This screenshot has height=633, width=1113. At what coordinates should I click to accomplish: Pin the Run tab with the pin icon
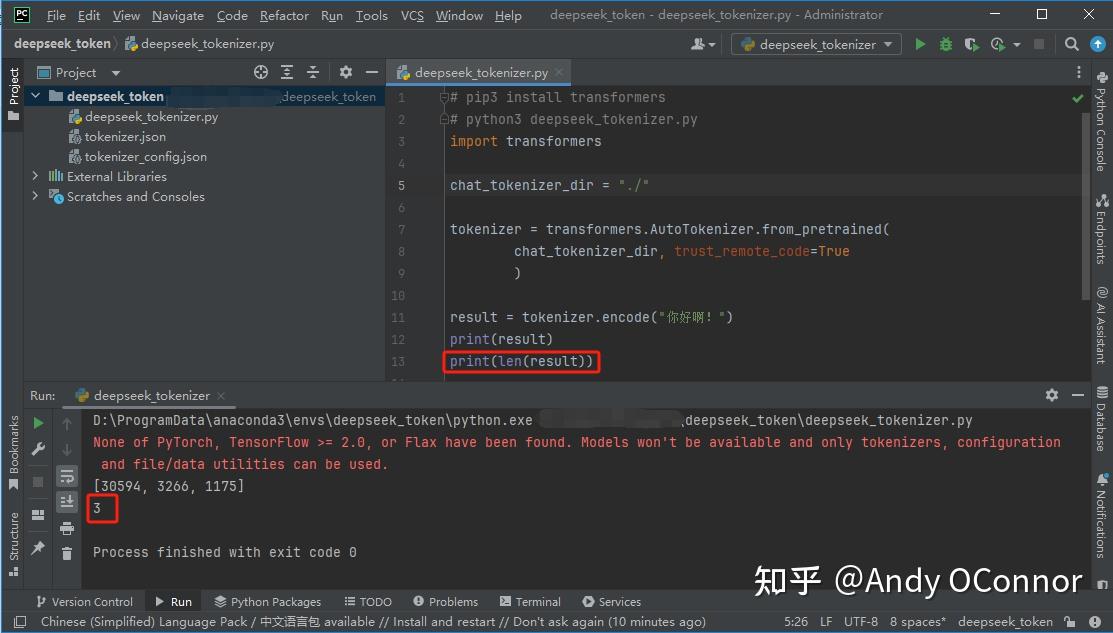38,547
